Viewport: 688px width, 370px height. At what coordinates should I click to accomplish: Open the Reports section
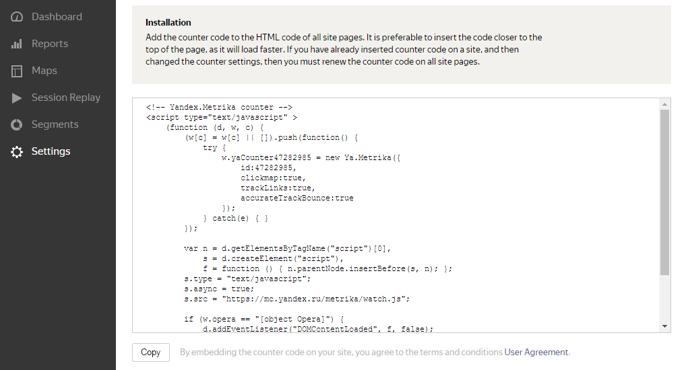tap(50, 43)
